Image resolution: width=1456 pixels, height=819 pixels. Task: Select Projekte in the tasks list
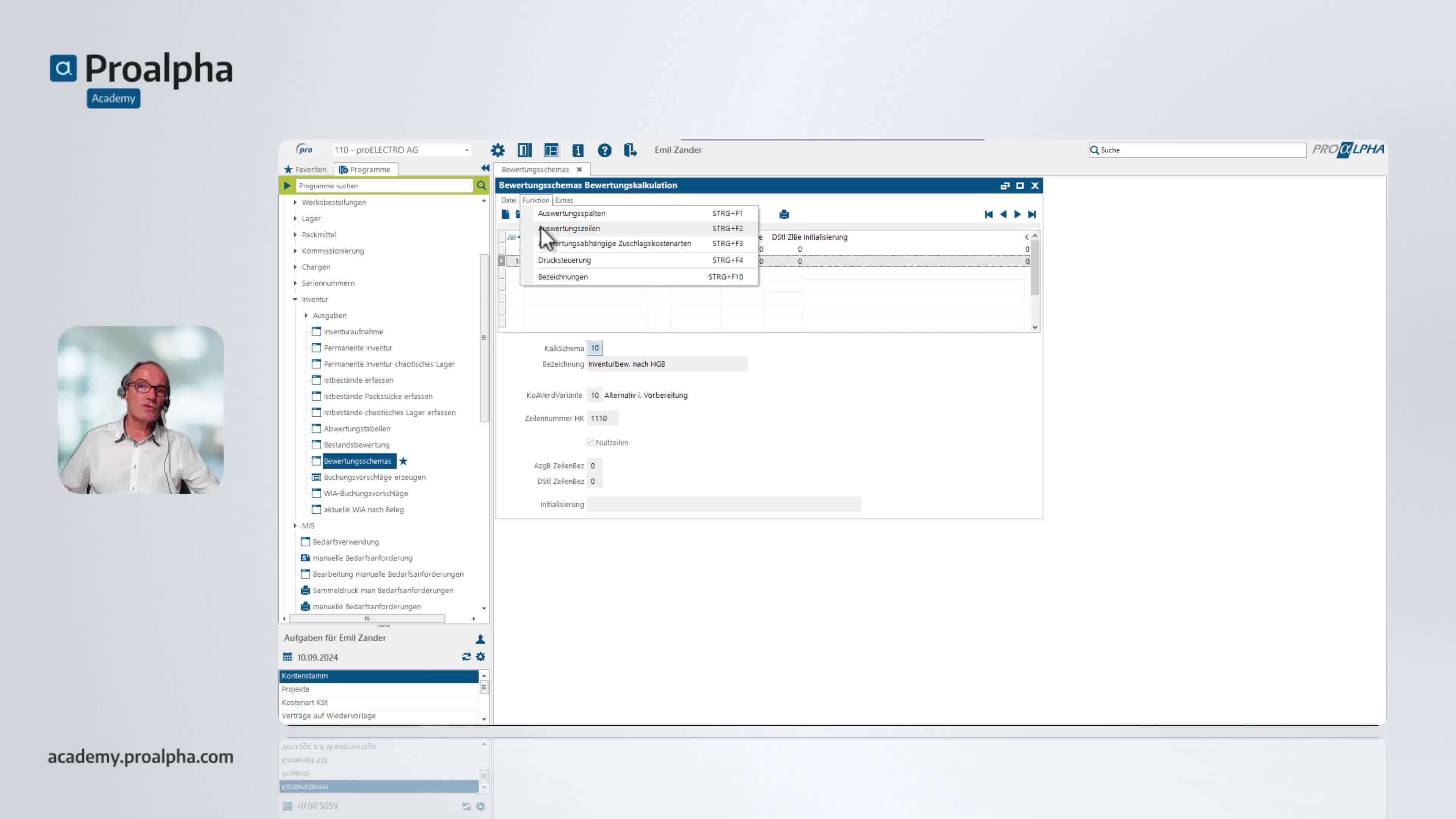pyautogui.click(x=296, y=689)
